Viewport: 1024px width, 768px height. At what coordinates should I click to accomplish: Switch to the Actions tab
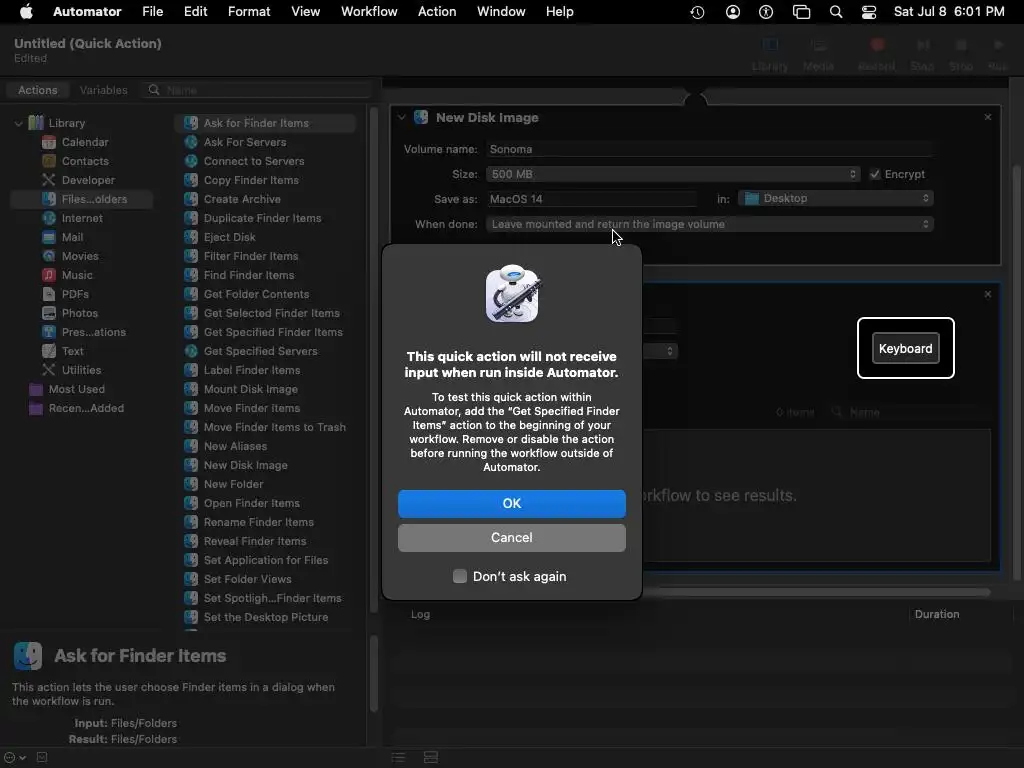click(37, 90)
